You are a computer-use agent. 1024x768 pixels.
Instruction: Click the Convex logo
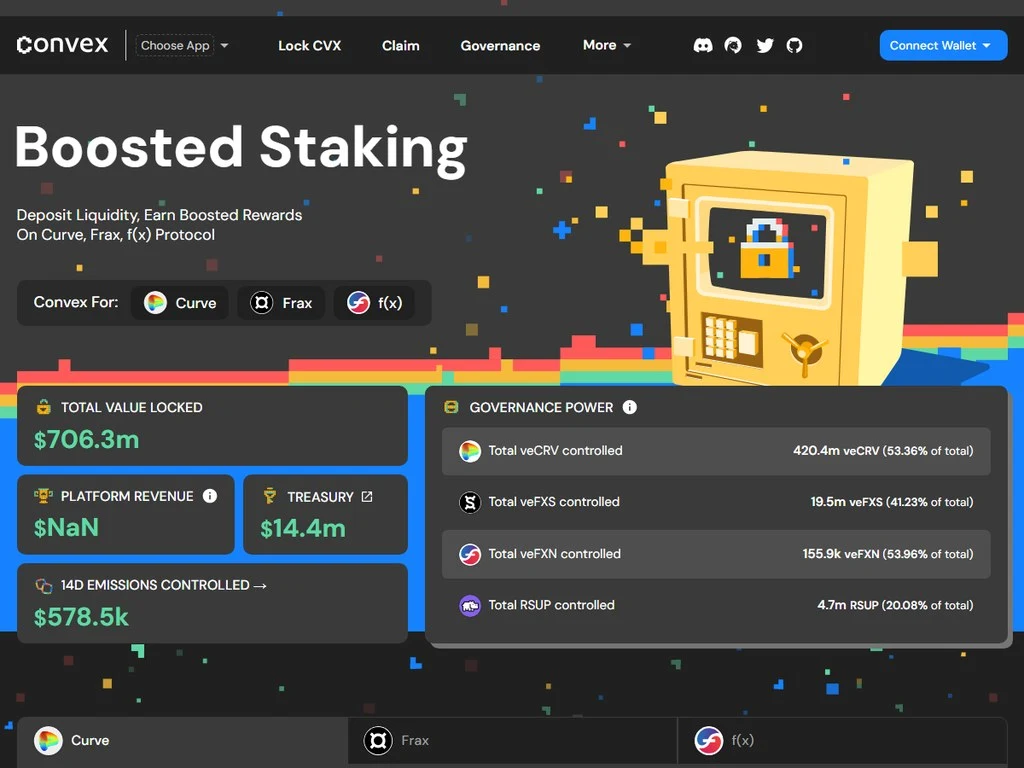point(63,44)
